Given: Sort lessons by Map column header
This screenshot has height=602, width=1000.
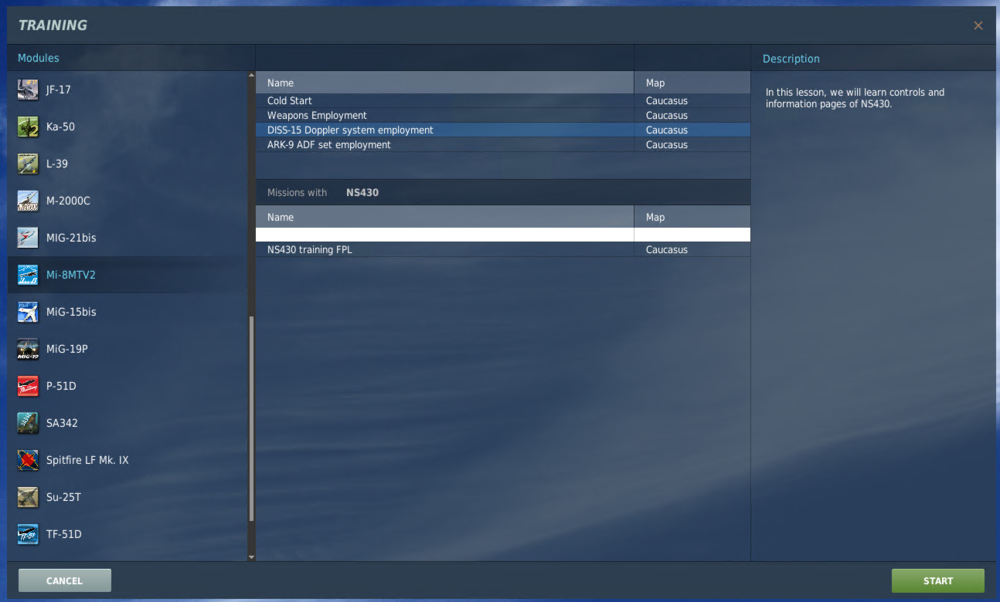Looking at the screenshot, I should pos(692,83).
